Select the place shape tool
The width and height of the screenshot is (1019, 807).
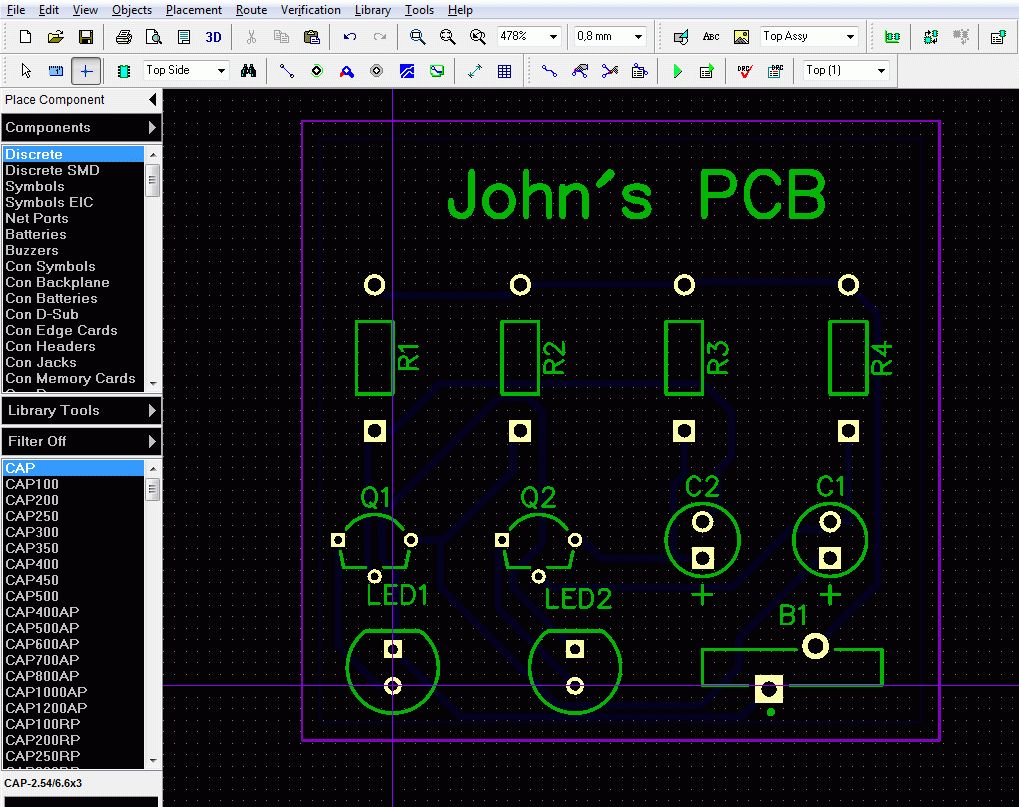(x=680, y=36)
